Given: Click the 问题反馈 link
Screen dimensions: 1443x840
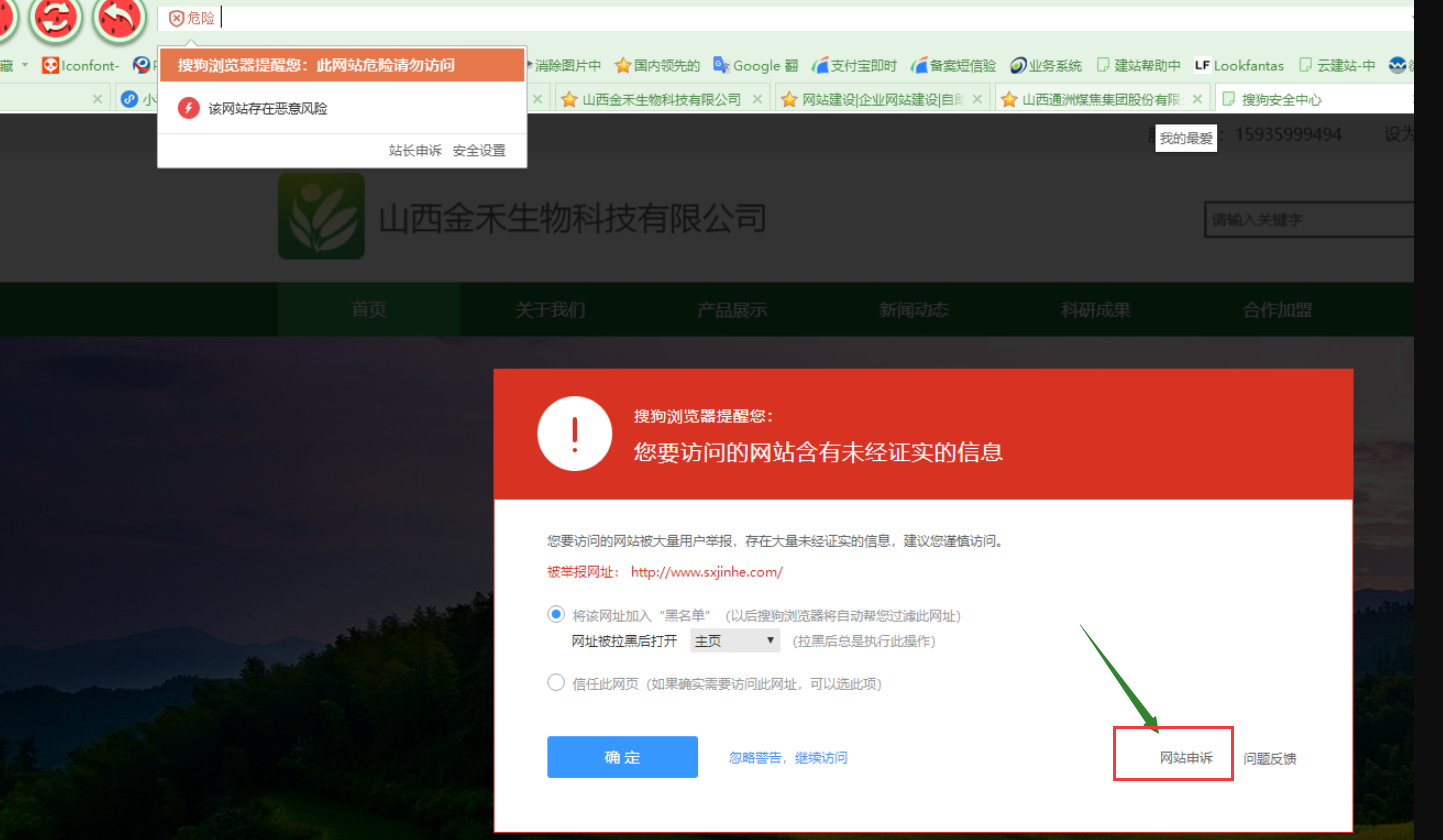Looking at the screenshot, I should tap(1270, 758).
